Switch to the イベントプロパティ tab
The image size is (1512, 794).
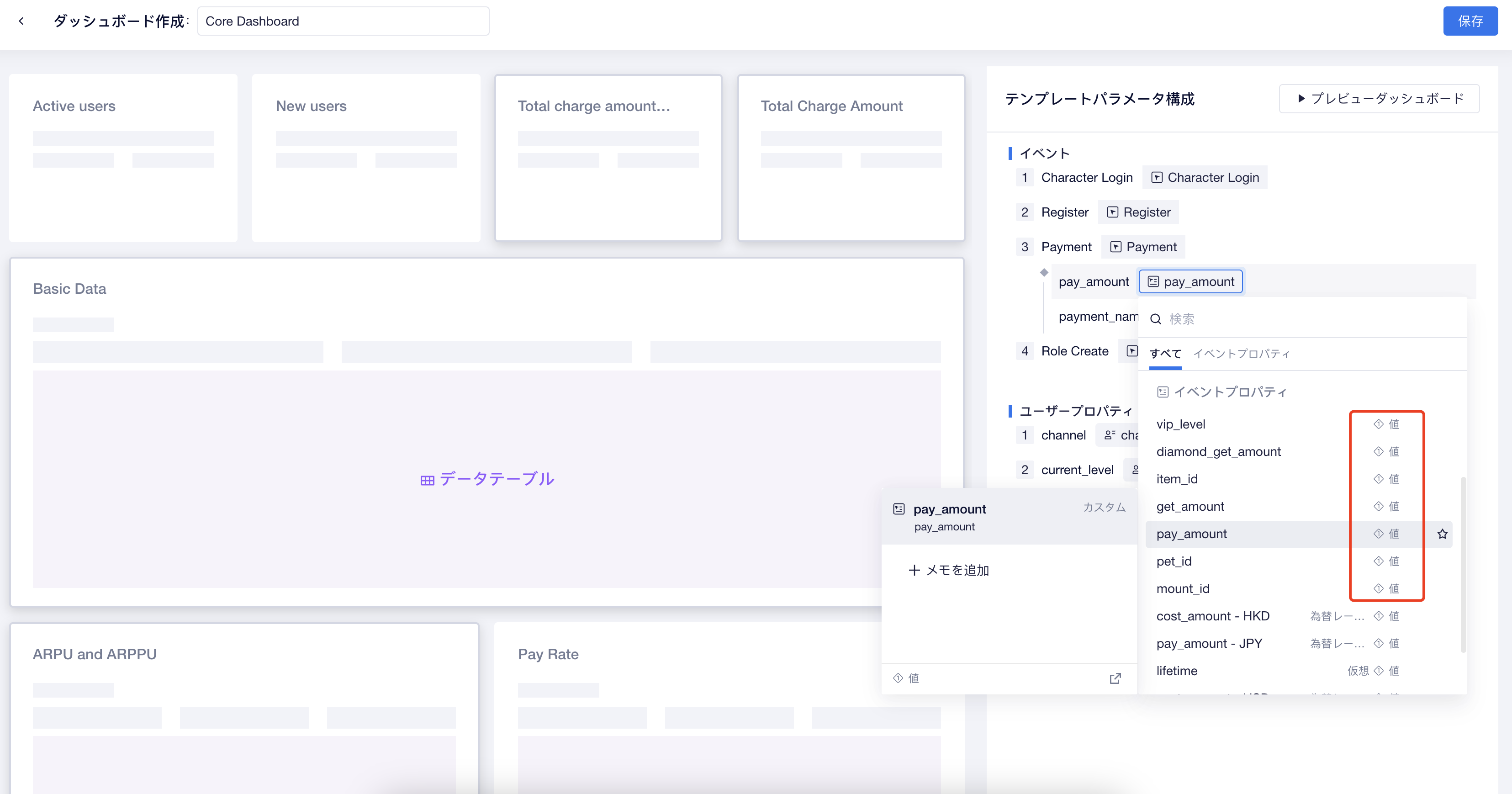click(1241, 354)
